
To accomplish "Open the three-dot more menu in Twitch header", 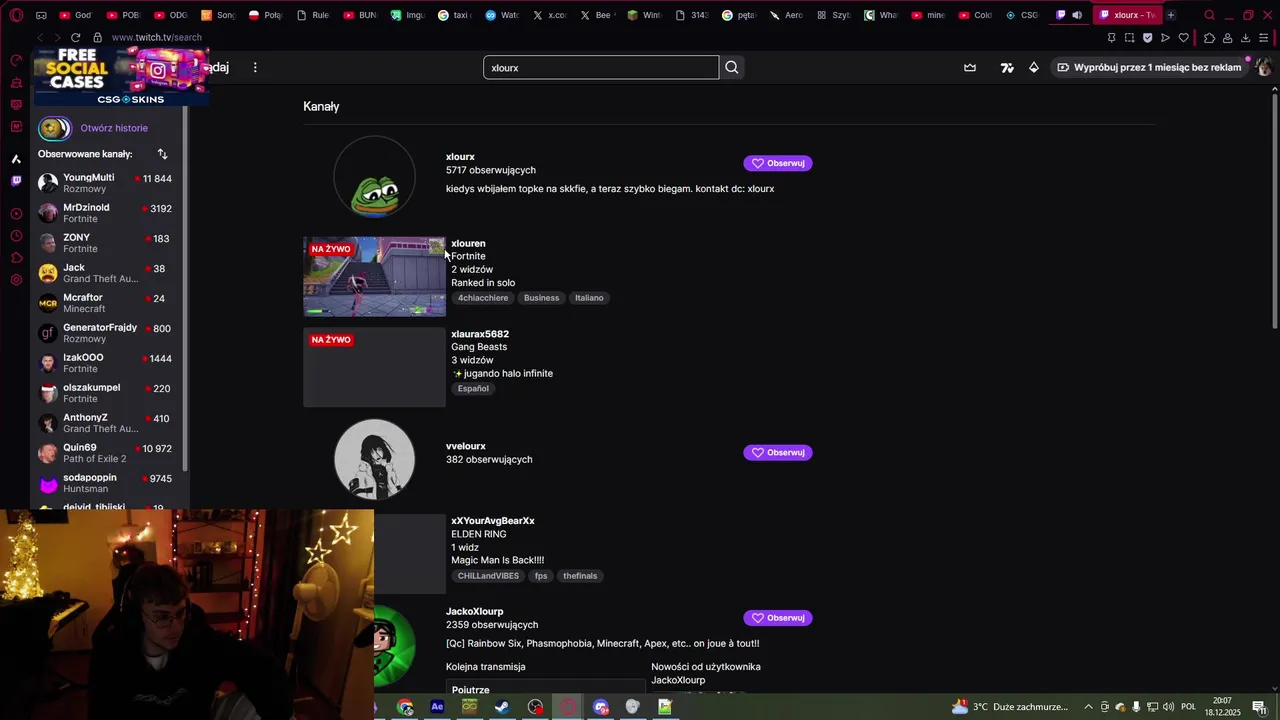I will [x=255, y=67].
